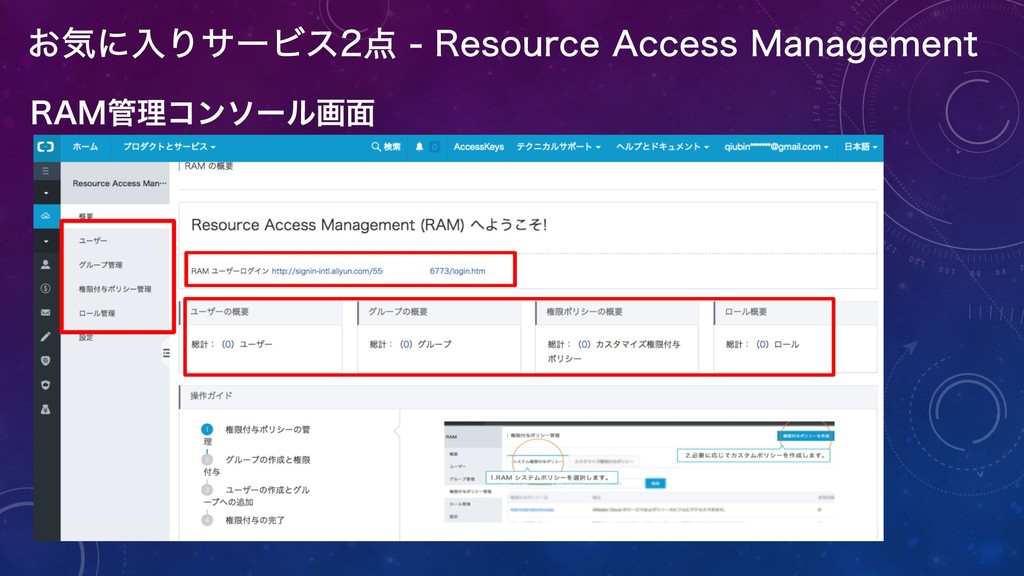Open the first shield sidebar icon
The image size is (1024, 576).
pyautogui.click(x=46, y=360)
